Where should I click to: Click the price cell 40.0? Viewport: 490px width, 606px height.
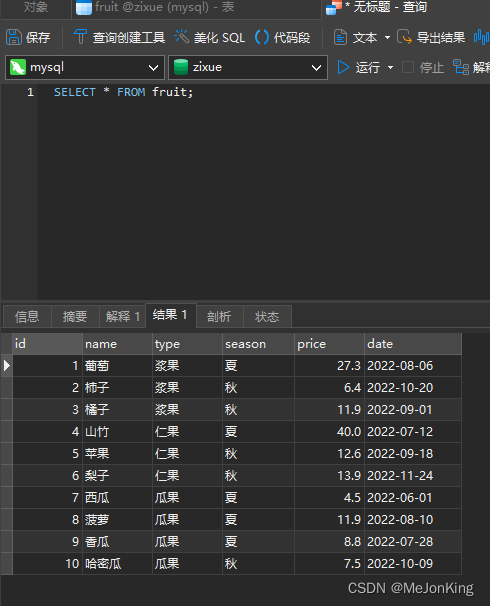point(329,432)
